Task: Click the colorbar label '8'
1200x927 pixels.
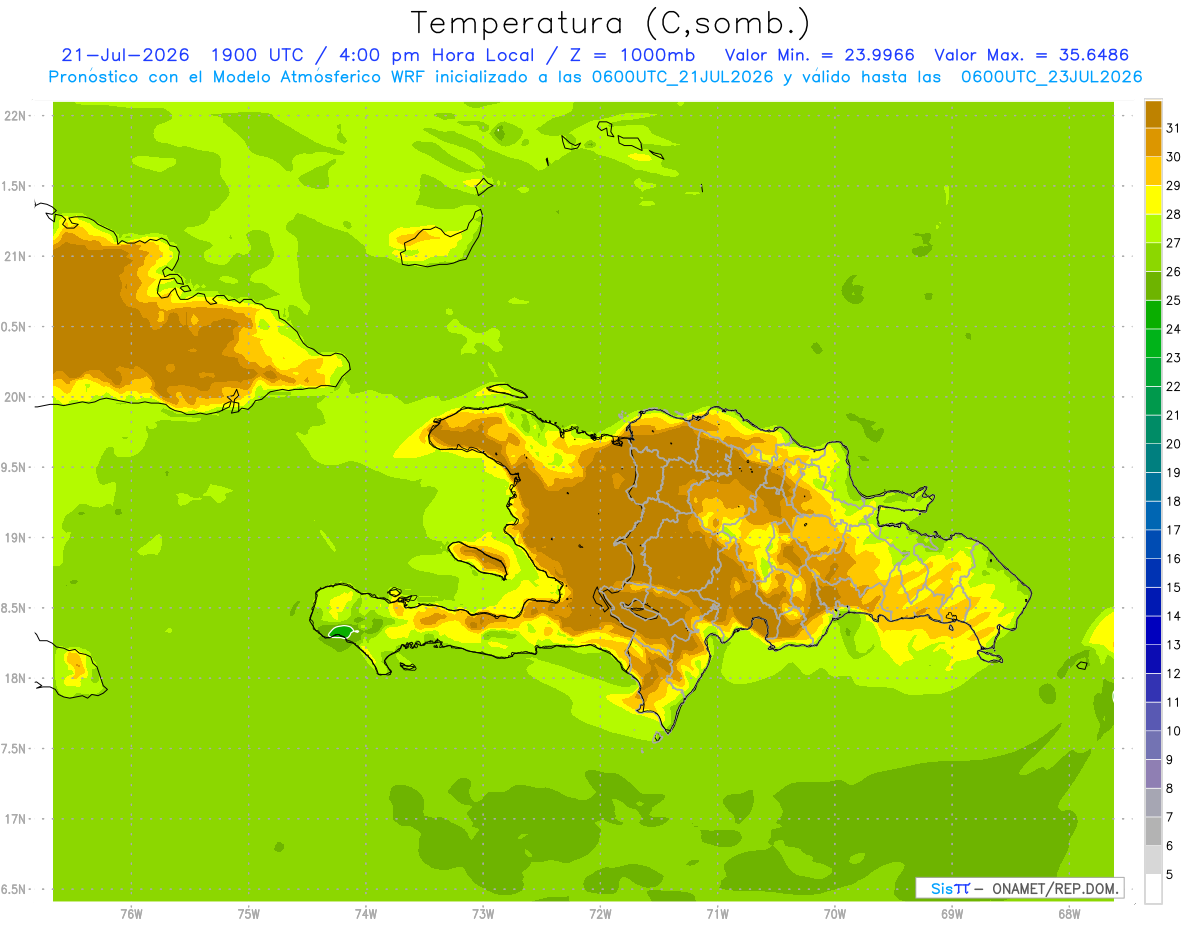Action: [1170, 789]
